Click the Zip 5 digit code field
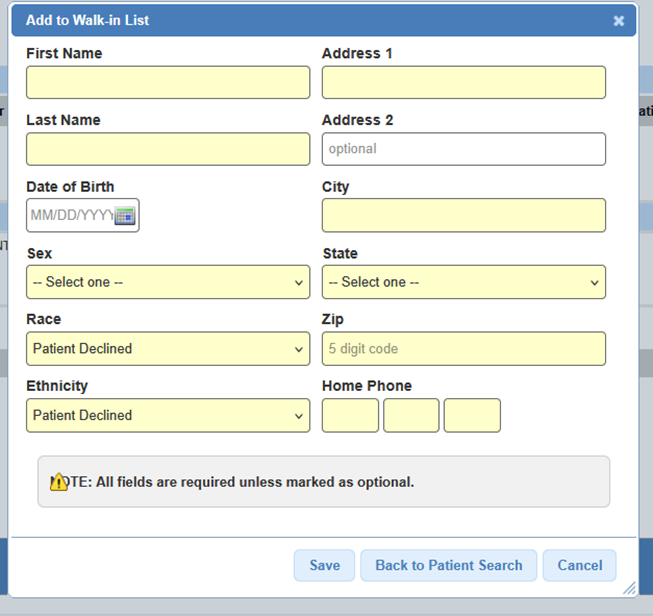653x616 pixels. (x=463, y=349)
